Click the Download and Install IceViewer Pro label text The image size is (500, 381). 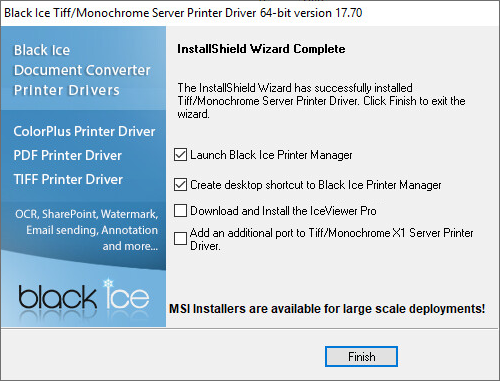283,211
